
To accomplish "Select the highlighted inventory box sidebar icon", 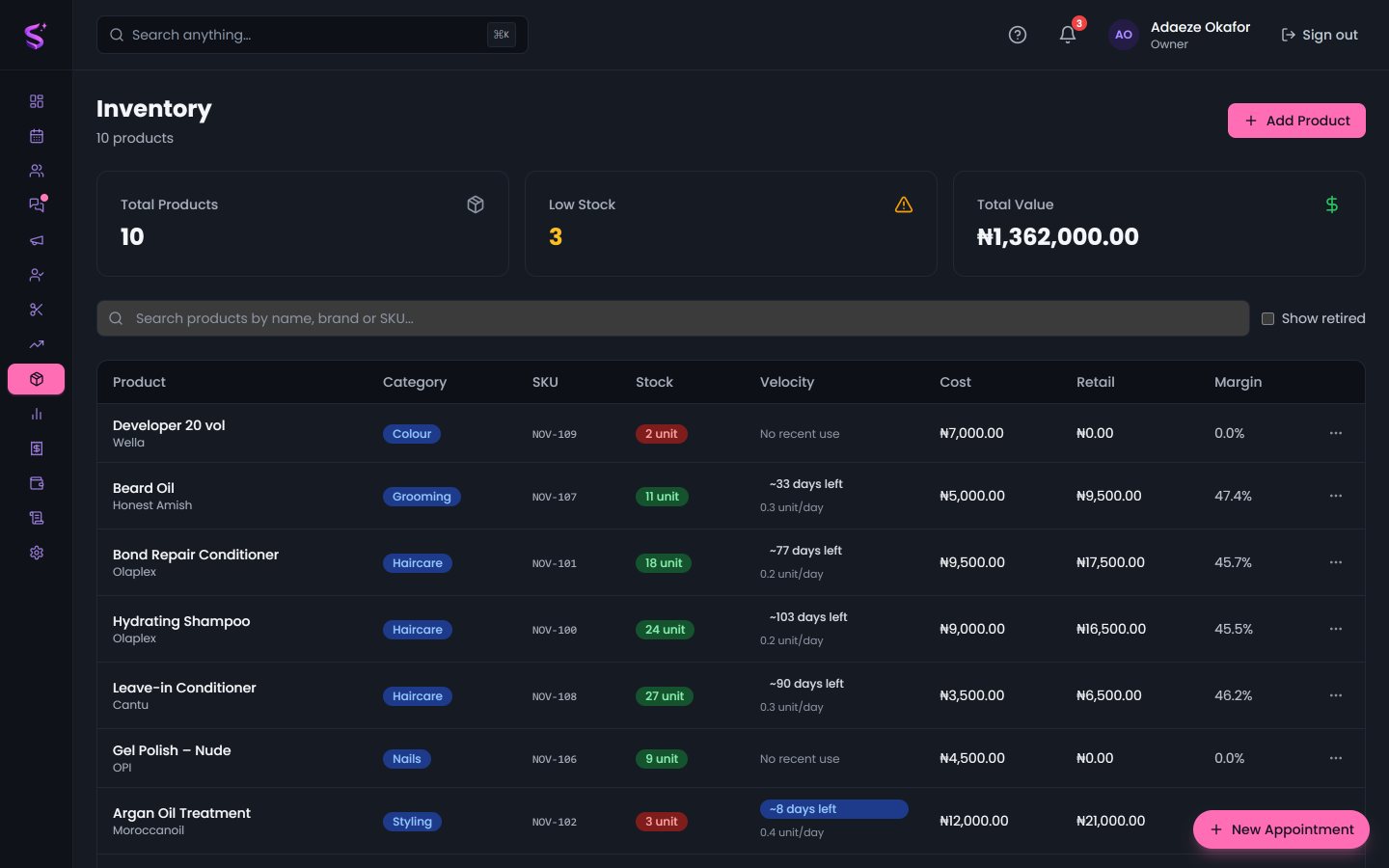I will [x=37, y=379].
